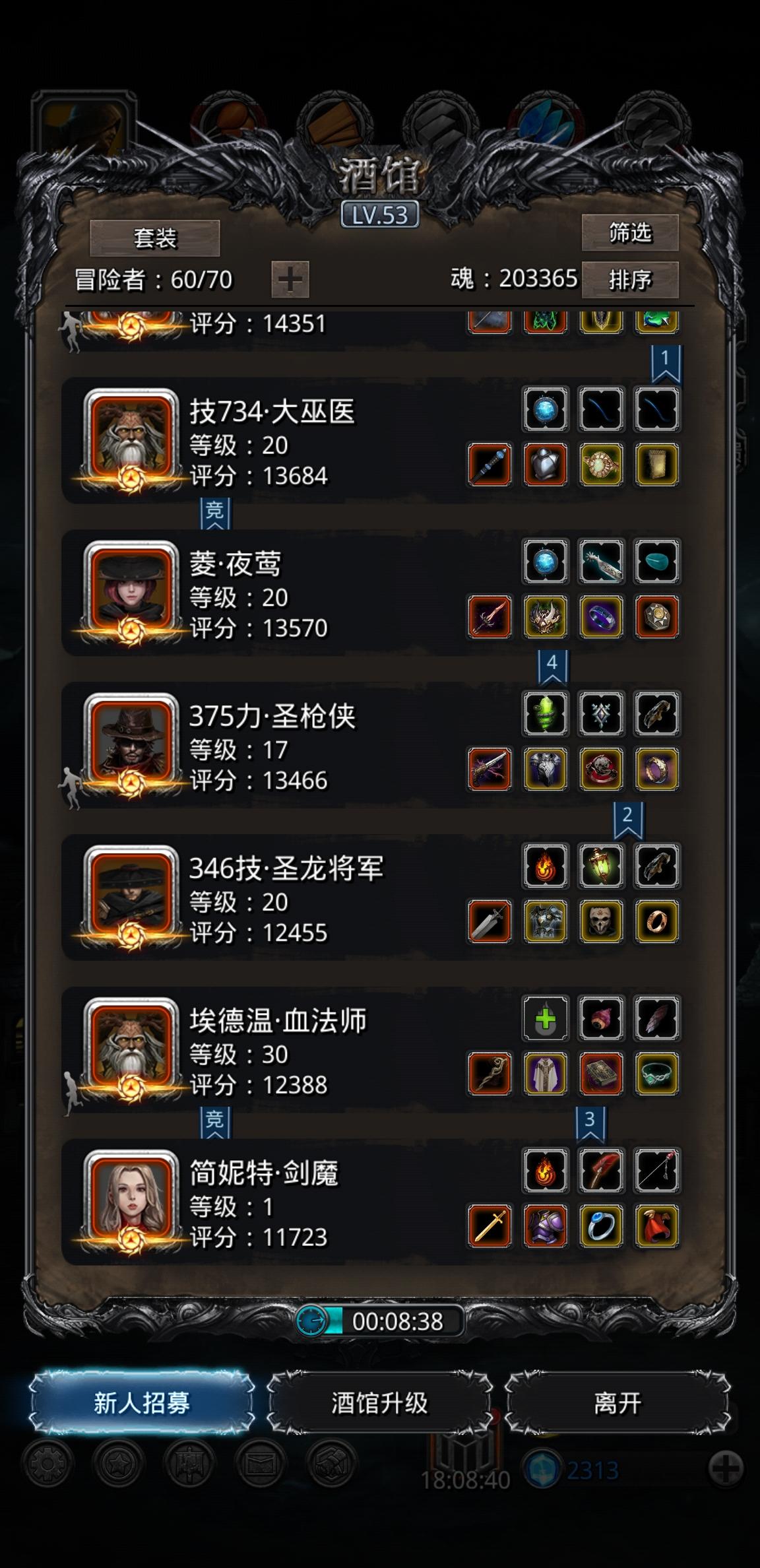Open the 排序 sort options

point(630,280)
